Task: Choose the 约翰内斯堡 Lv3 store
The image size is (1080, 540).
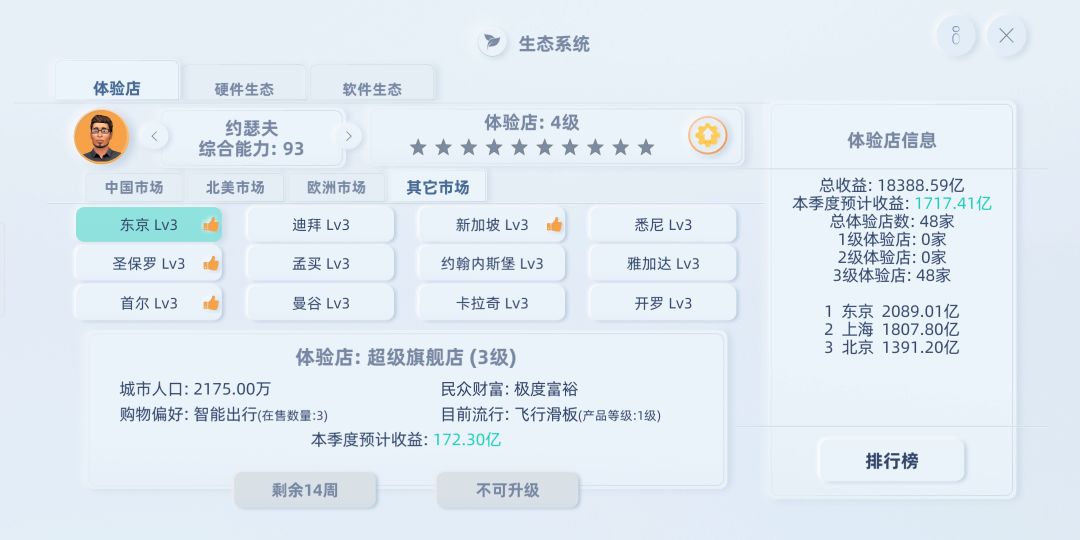Action: click(492, 264)
